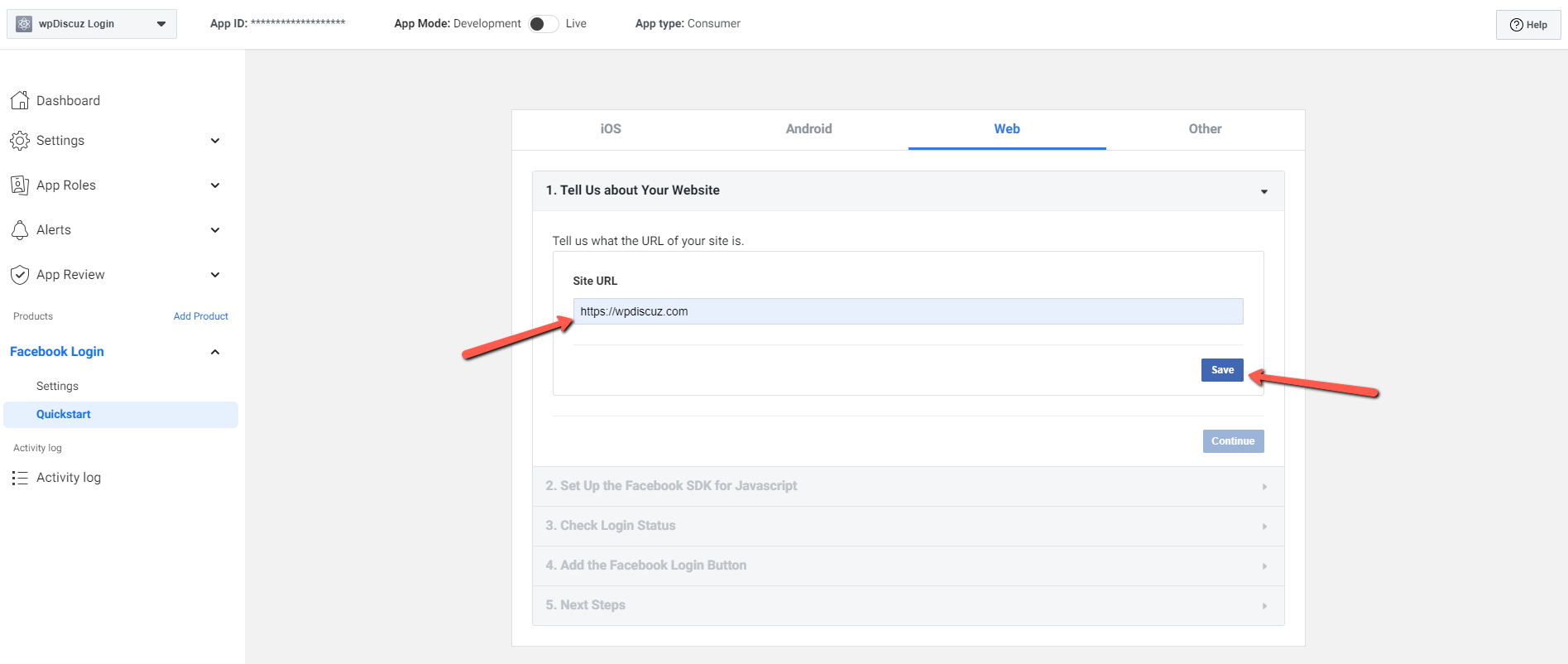
Task: Click the Dashboard home icon
Action: 20,100
